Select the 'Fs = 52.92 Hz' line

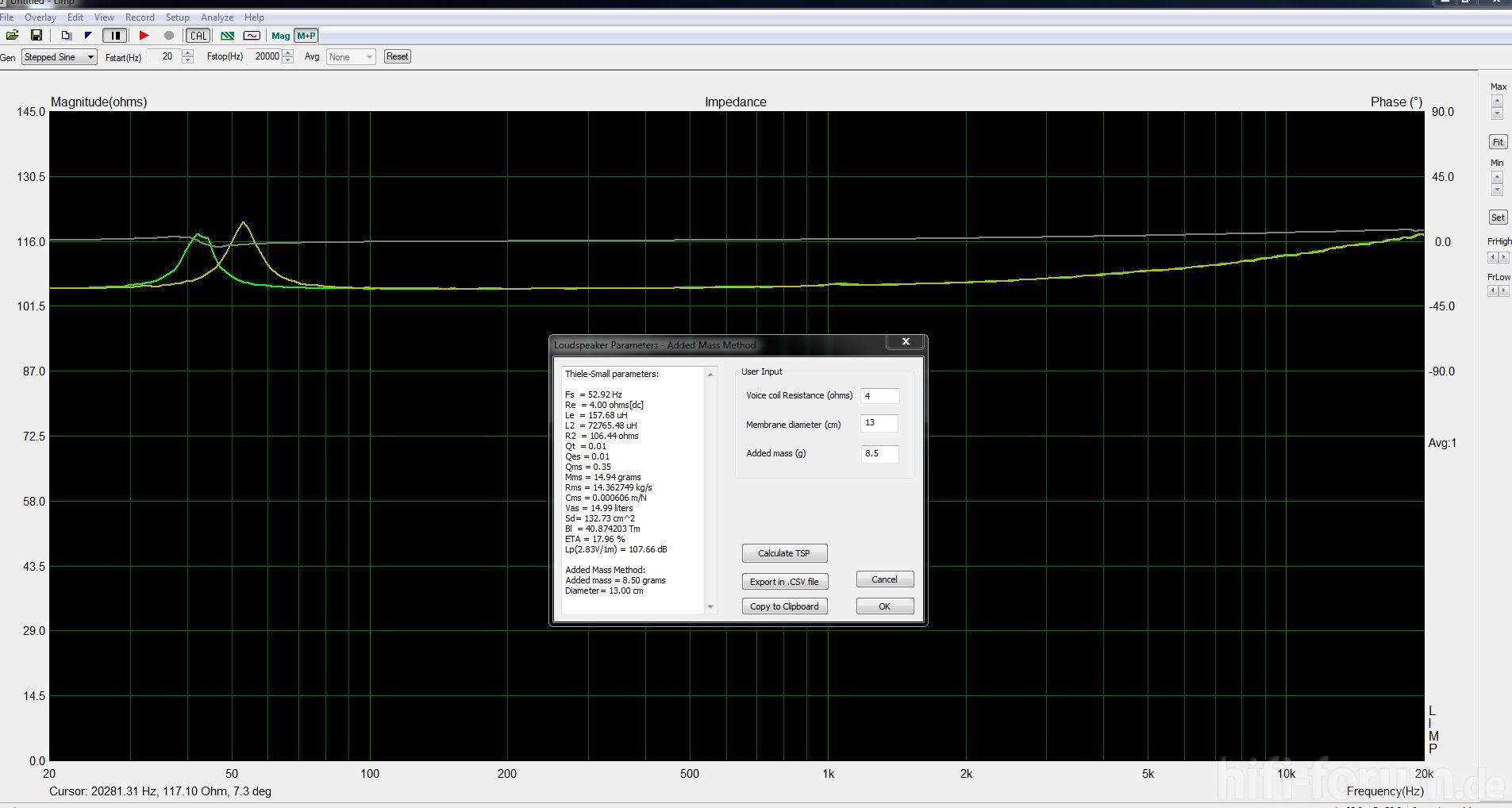[594, 394]
